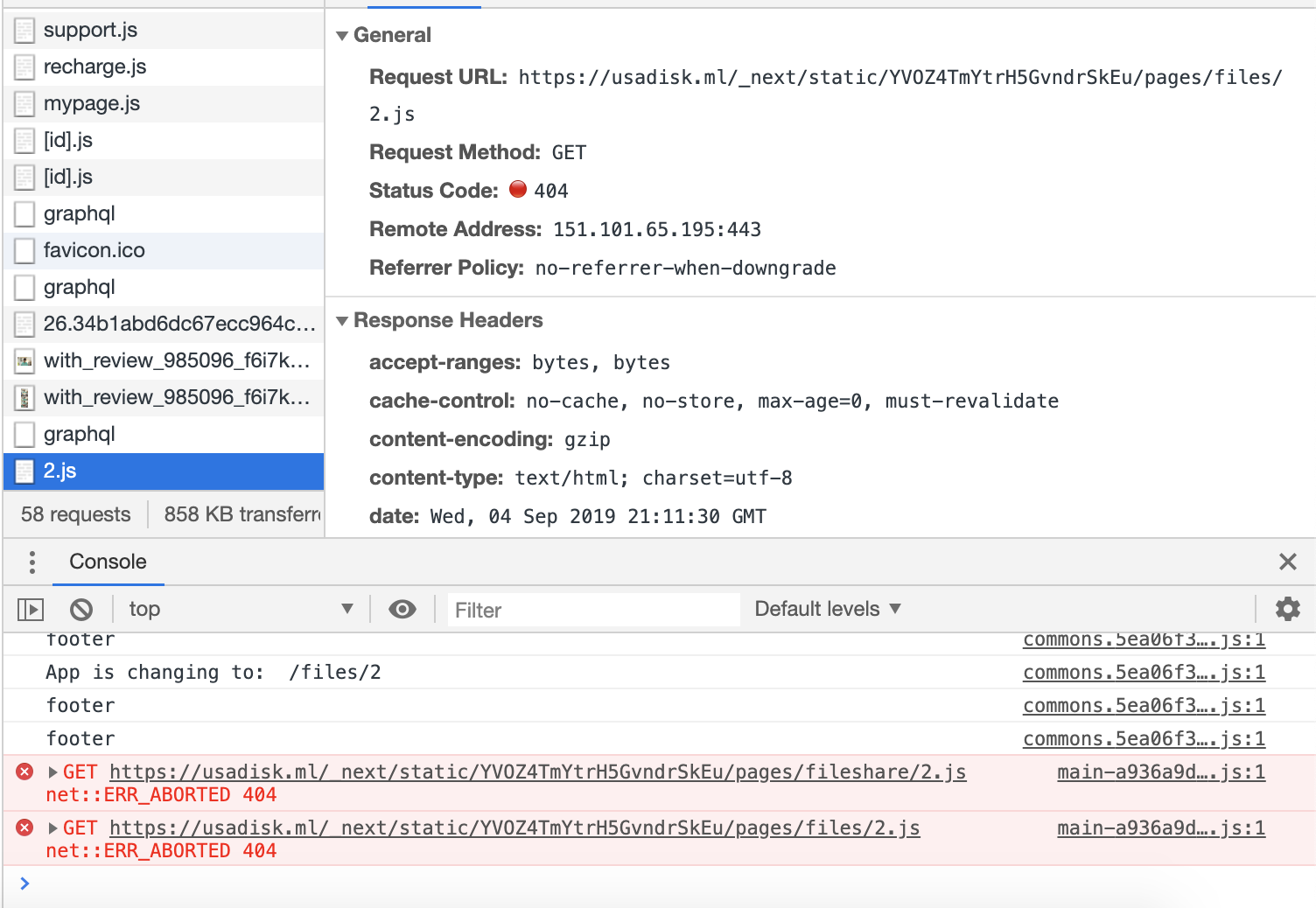This screenshot has width=1316, height=908.
Task: Open the commons.5ea06f3 source link
Action: point(1144,672)
